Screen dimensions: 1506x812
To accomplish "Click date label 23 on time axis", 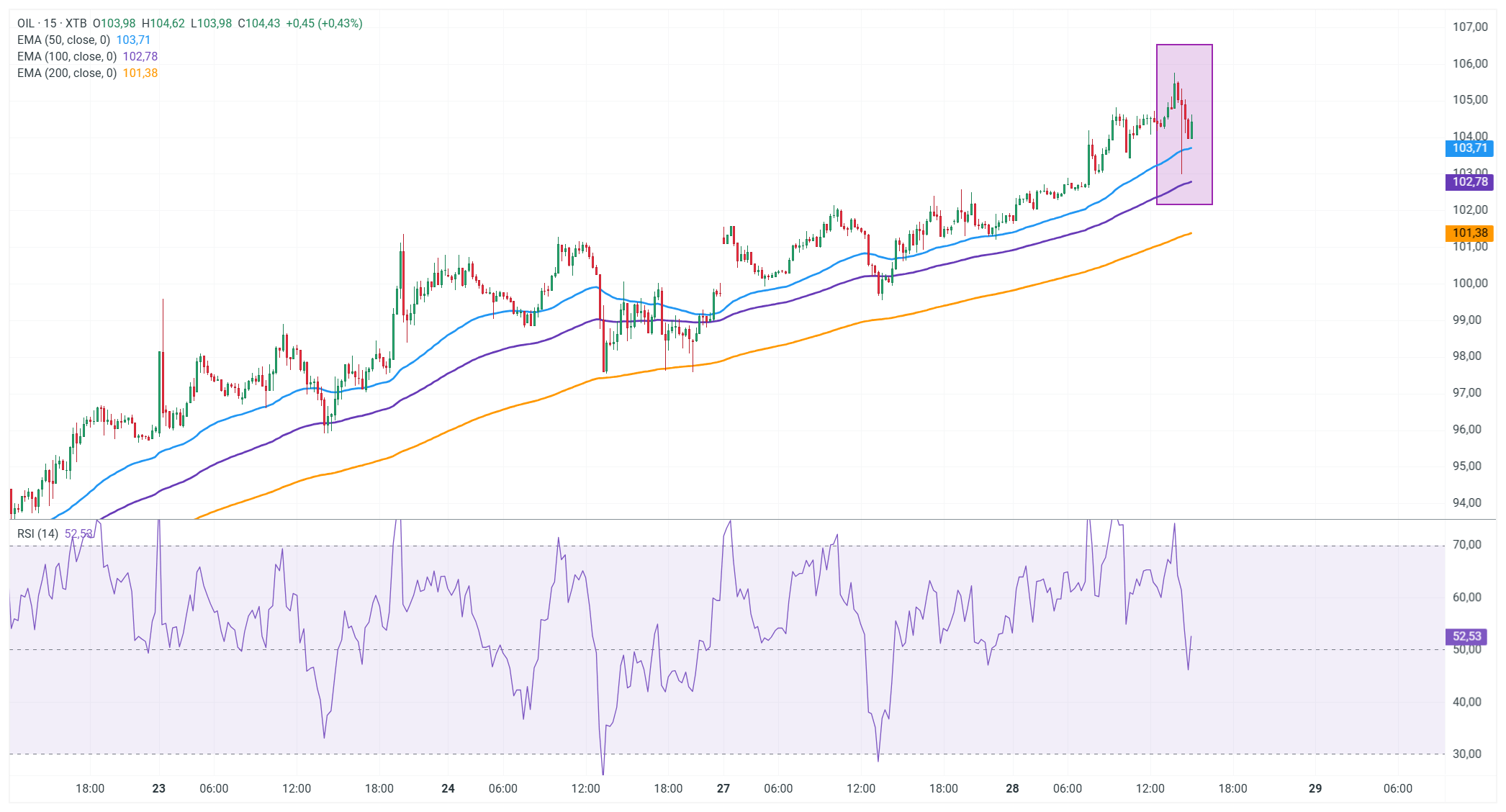I will [x=159, y=788].
